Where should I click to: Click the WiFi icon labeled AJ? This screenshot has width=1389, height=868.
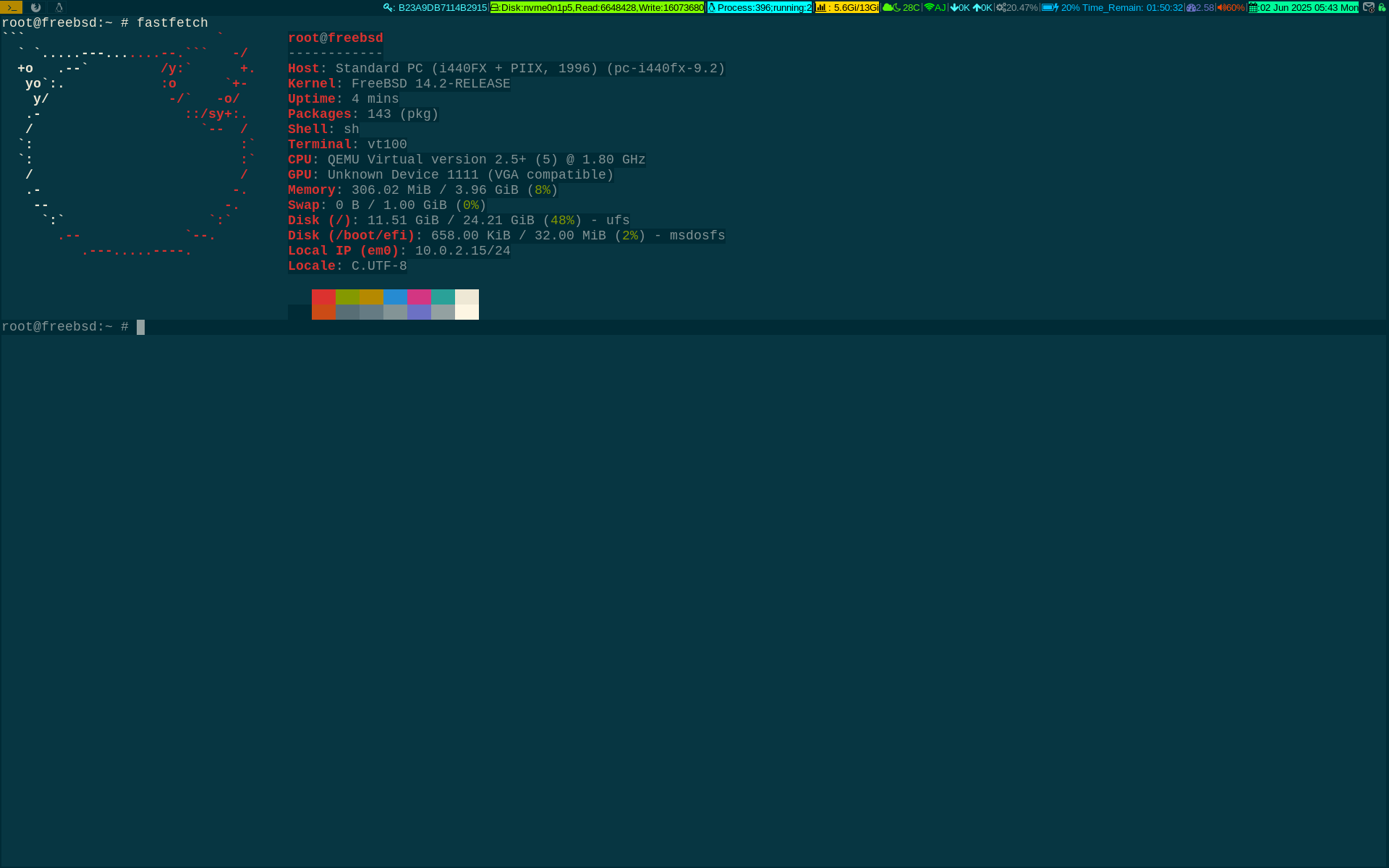[929, 7]
